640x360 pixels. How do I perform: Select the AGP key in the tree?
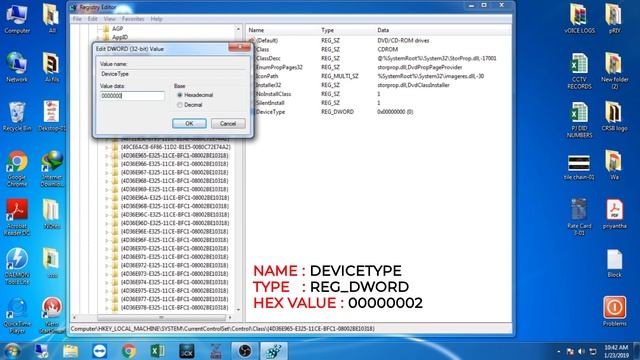coord(117,29)
